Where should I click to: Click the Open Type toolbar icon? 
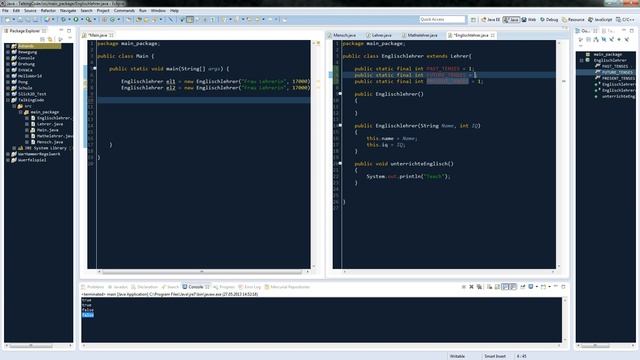pos(139,20)
